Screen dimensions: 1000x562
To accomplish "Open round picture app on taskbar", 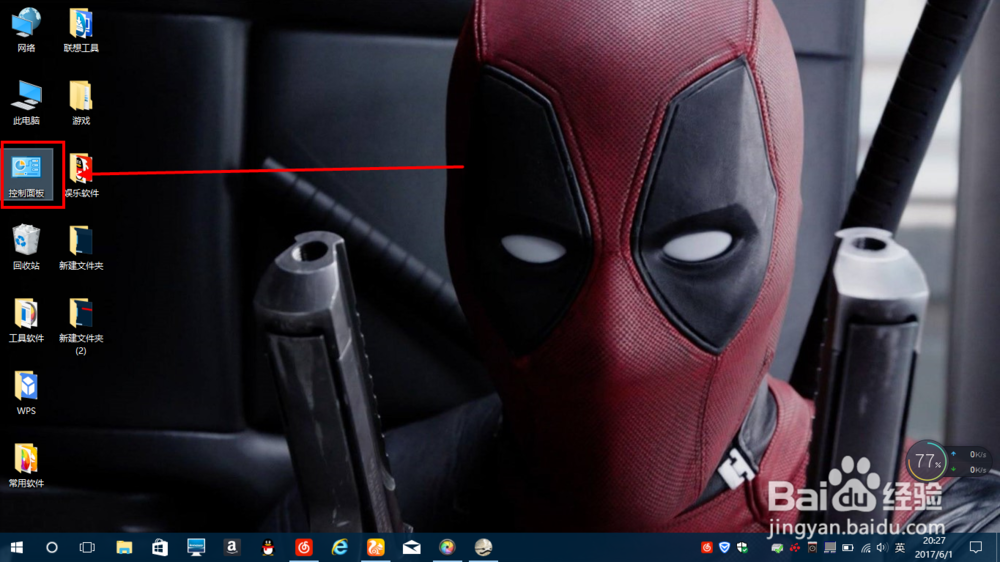I will tap(483, 547).
